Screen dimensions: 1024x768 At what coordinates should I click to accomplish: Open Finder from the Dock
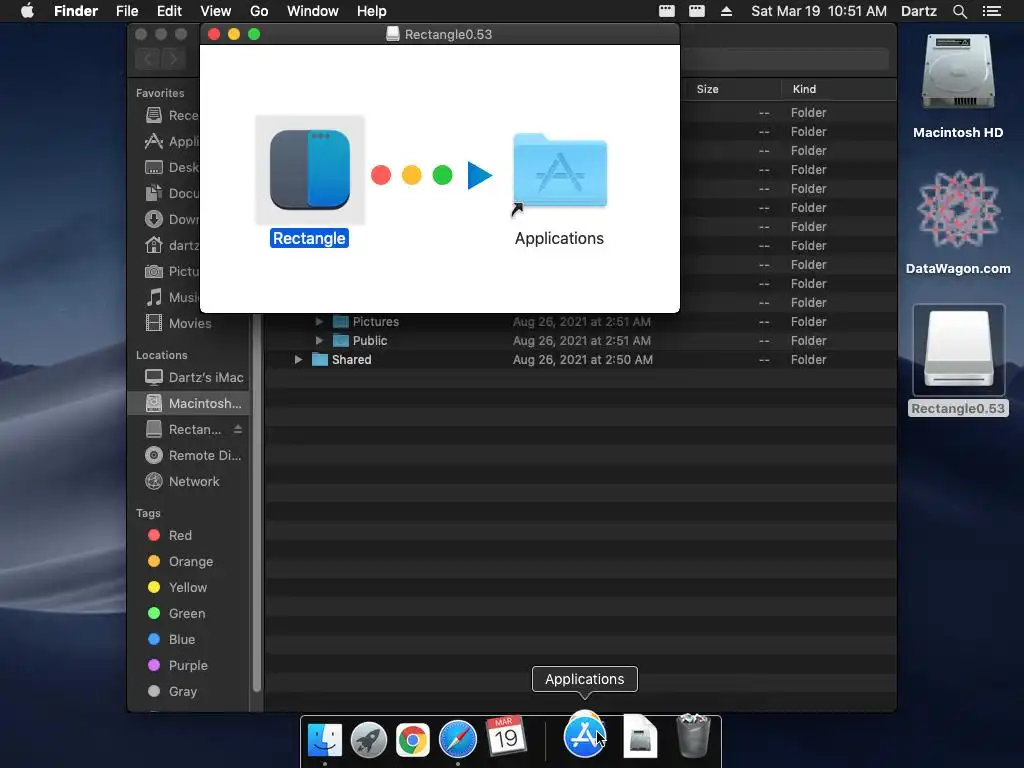(325, 739)
